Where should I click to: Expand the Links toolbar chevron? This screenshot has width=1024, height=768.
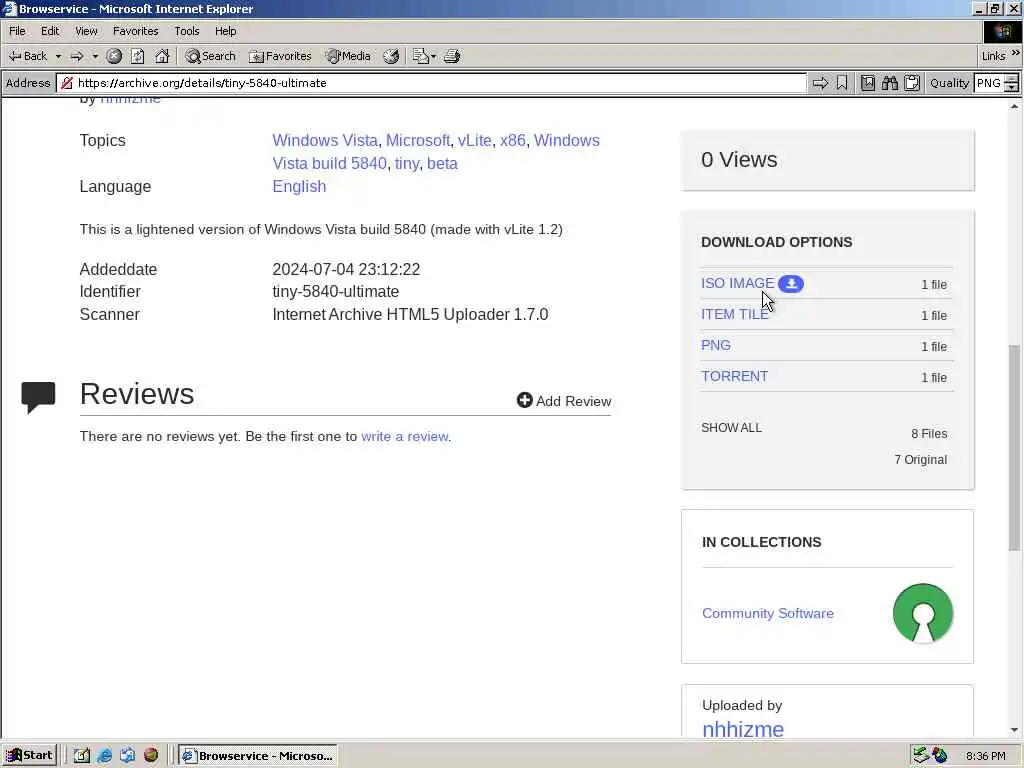coord(1016,54)
